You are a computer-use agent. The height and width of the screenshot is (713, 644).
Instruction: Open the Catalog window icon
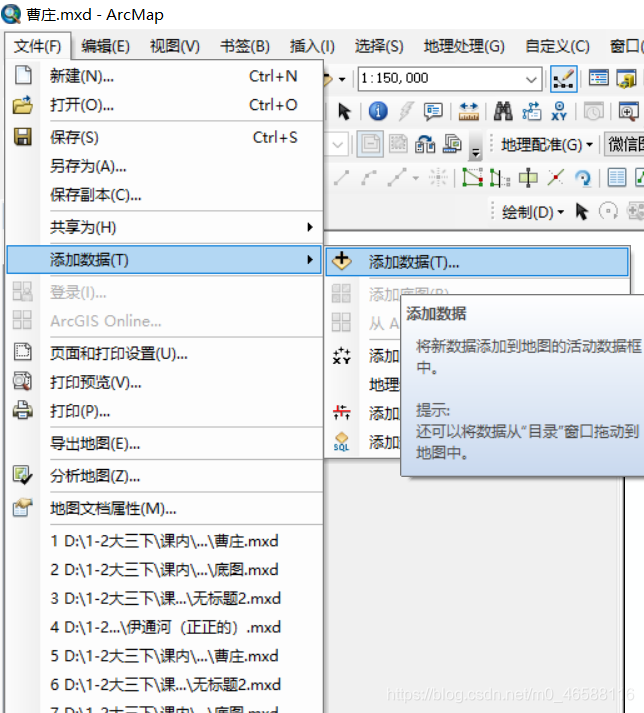[x=627, y=79]
